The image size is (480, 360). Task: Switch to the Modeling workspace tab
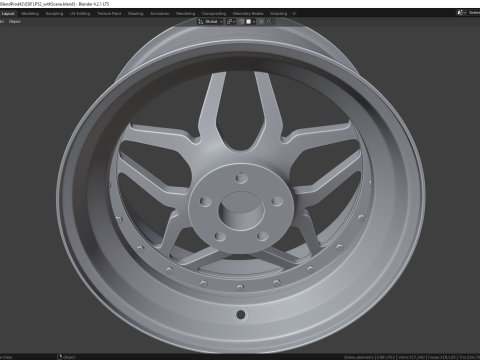30,14
